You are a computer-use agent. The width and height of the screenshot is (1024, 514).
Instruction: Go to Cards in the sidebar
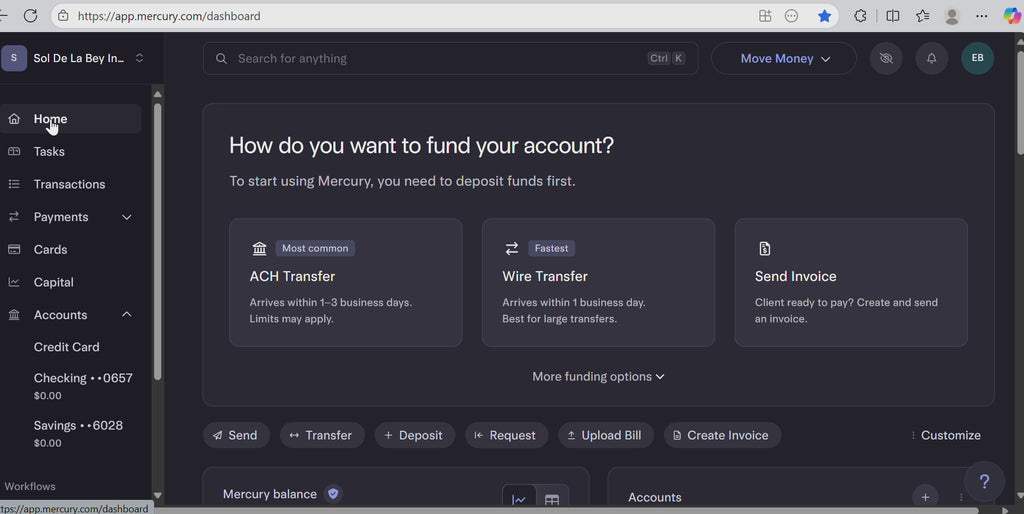(50, 249)
